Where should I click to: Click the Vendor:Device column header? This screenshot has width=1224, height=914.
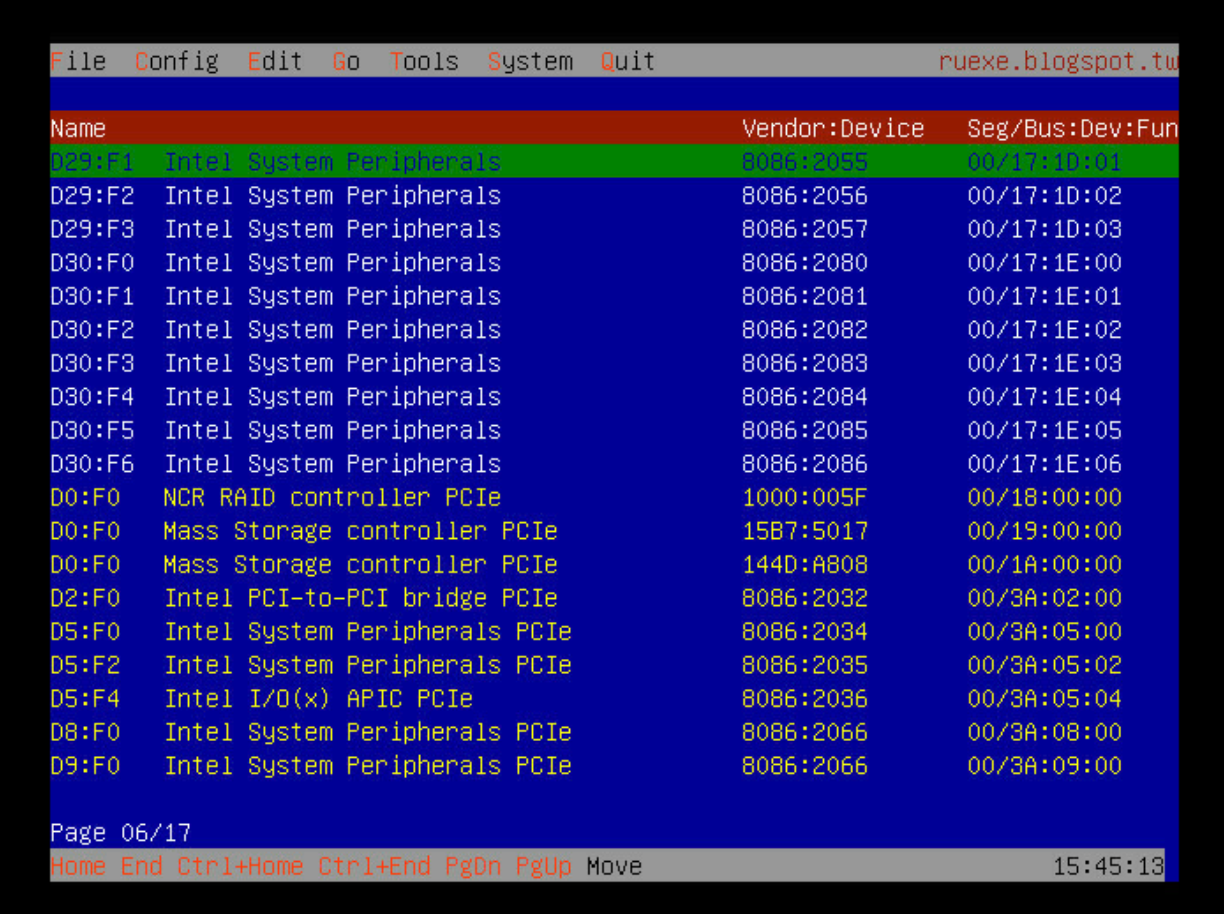pyautogui.click(x=833, y=128)
